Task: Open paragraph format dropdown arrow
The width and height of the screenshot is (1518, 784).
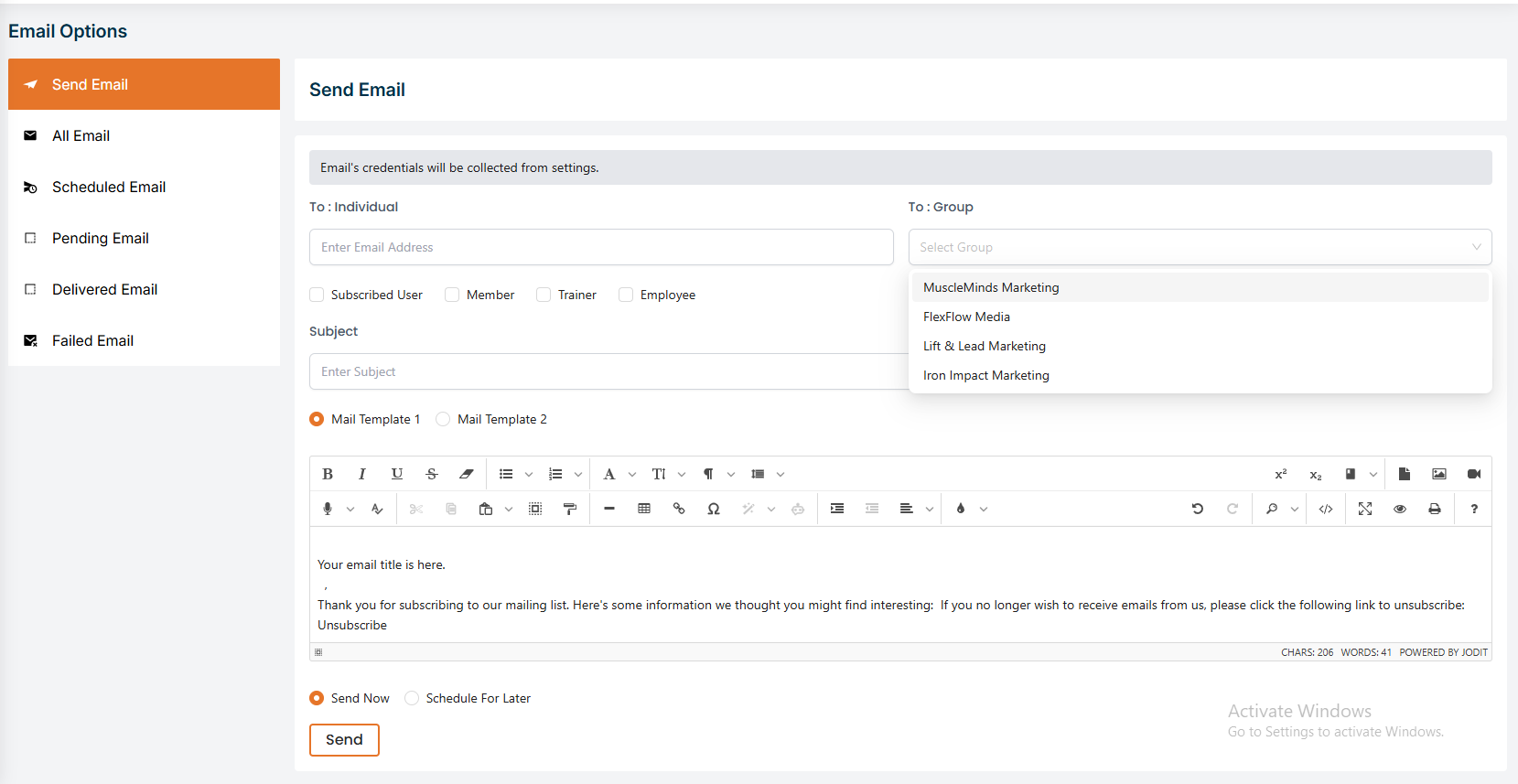Action: [731, 474]
